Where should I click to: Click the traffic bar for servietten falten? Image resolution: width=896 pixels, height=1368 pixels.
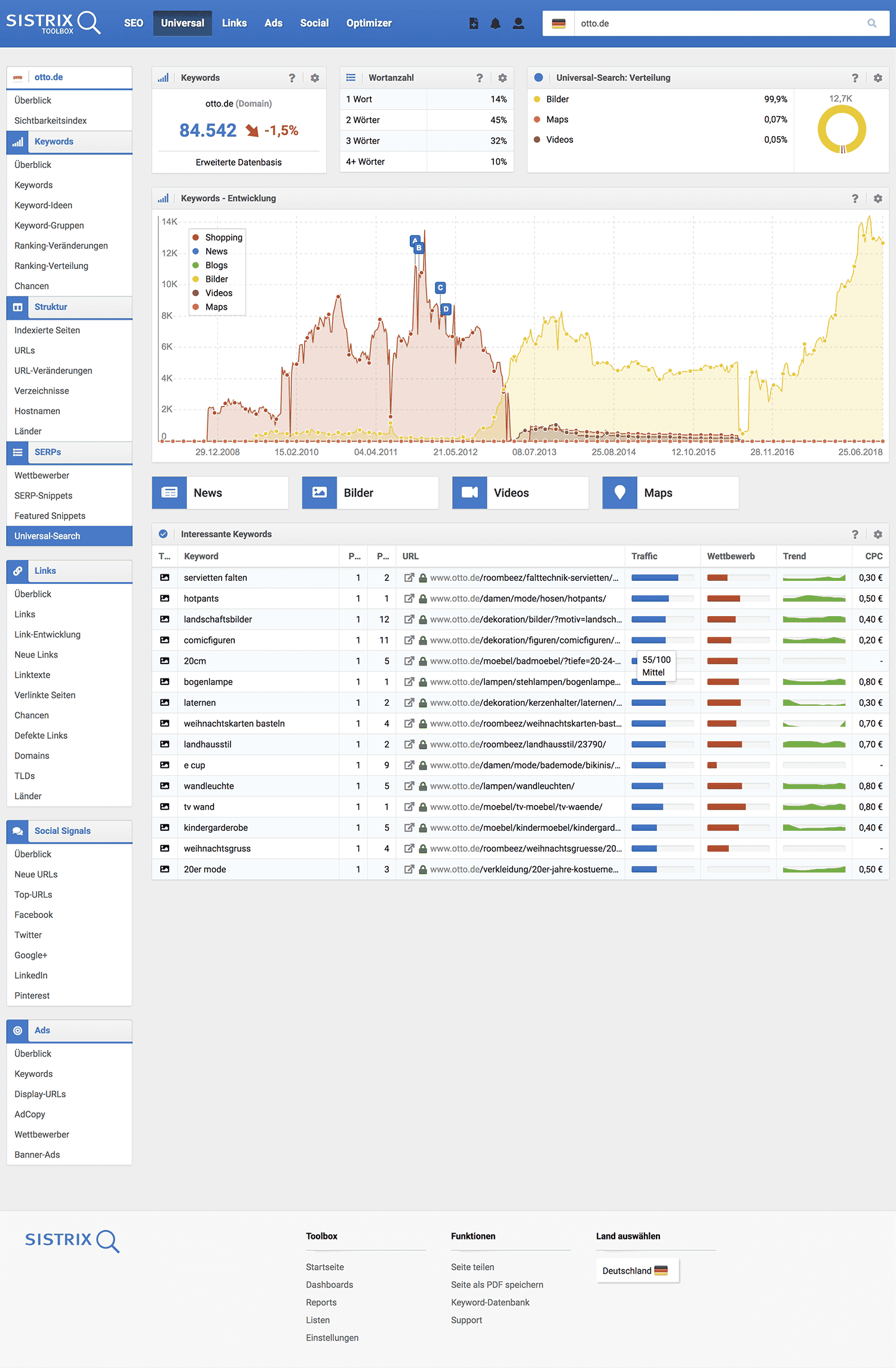coord(662,577)
